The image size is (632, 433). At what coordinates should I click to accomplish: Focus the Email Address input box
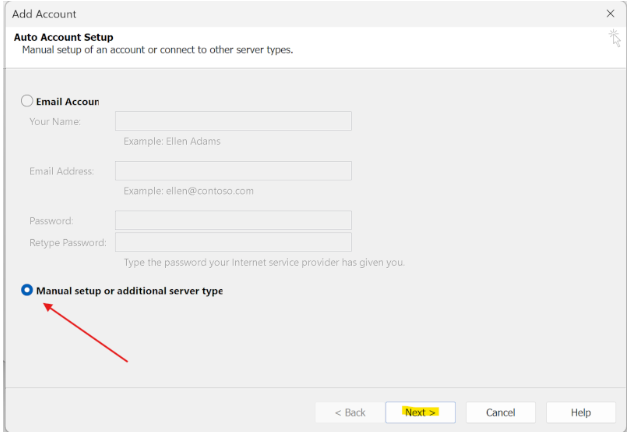click(233, 171)
